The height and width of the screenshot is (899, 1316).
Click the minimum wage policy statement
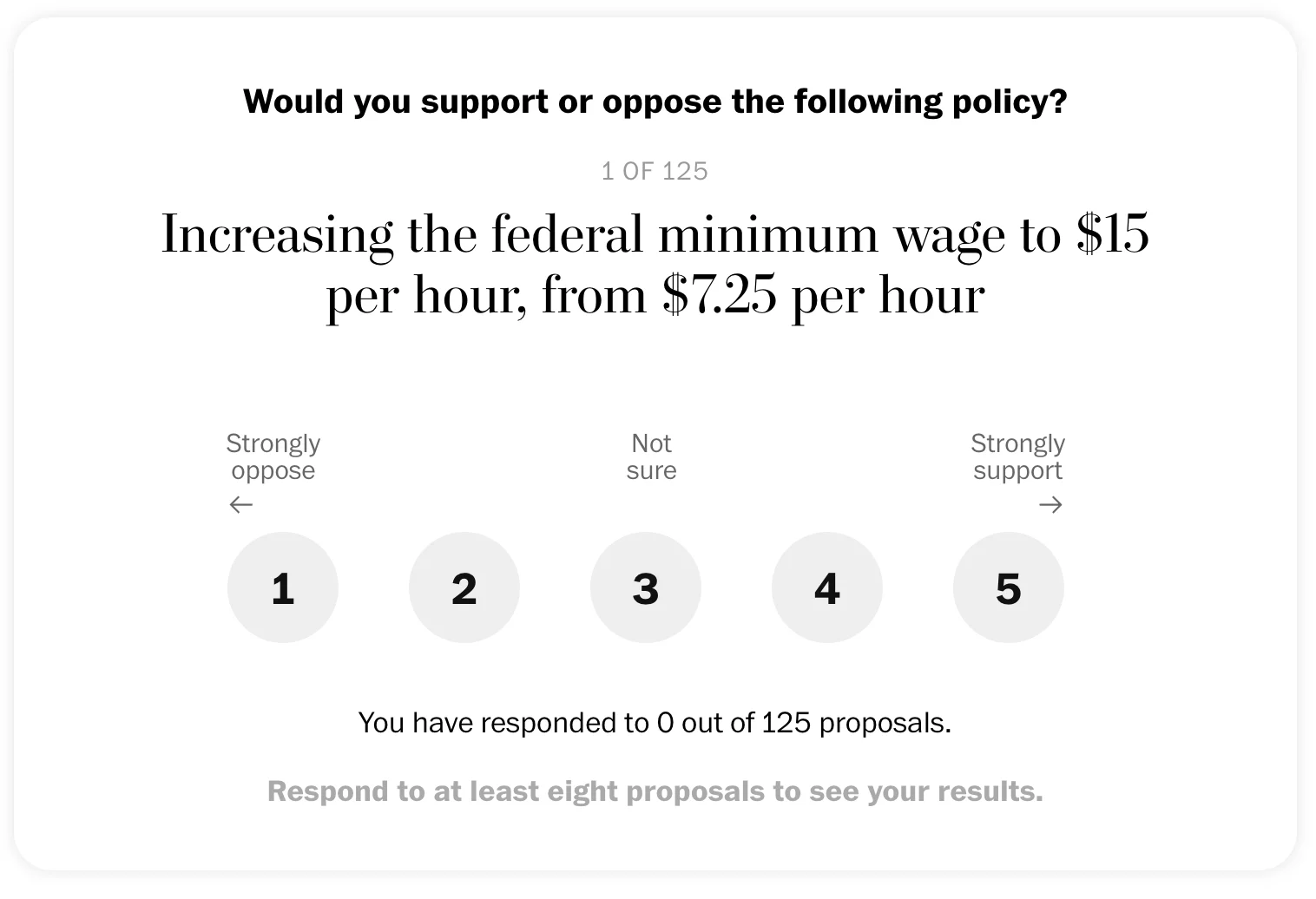pos(655,265)
